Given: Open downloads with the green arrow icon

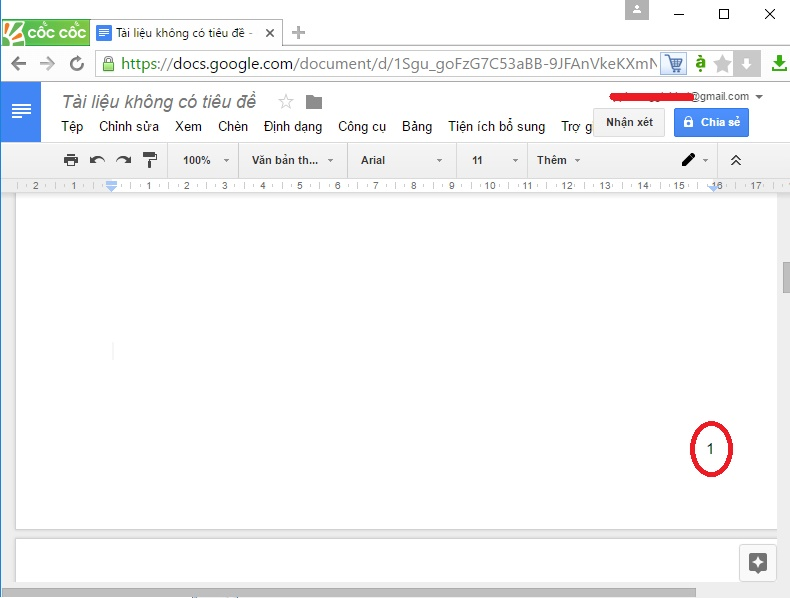Looking at the screenshot, I should (x=779, y=63).
